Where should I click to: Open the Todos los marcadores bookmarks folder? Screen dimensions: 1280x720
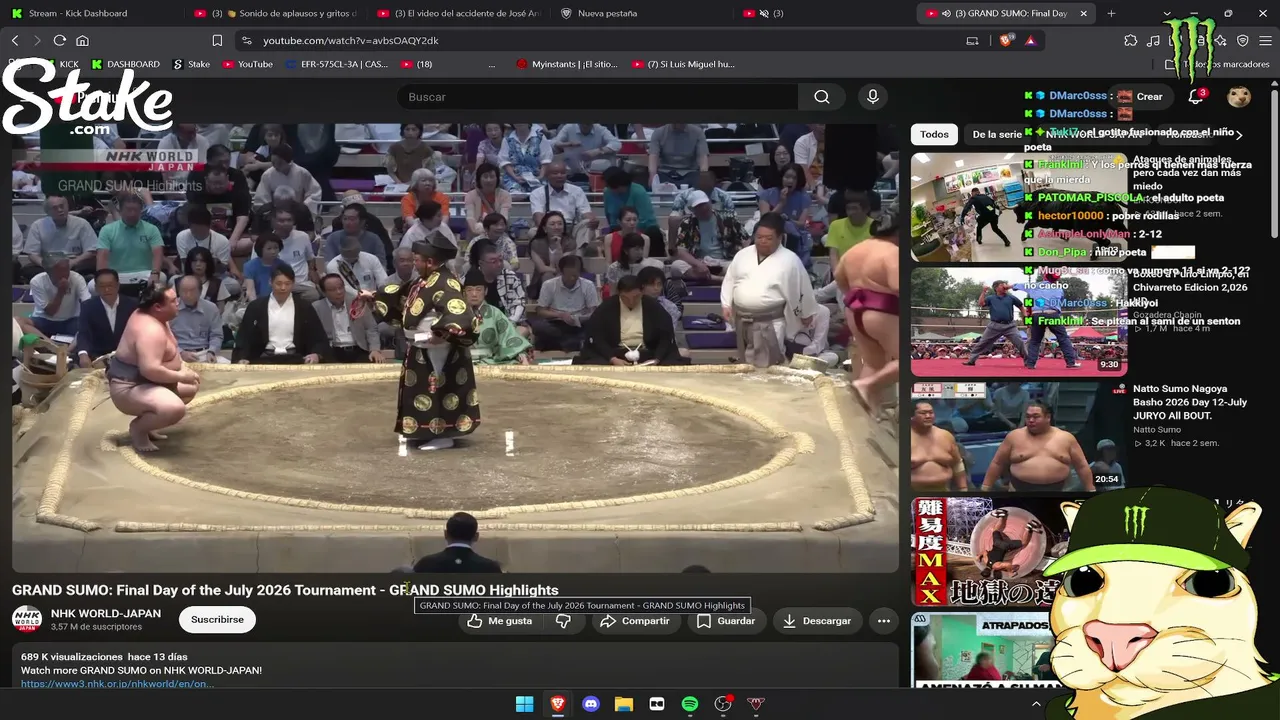click(x=1218, y=64)
